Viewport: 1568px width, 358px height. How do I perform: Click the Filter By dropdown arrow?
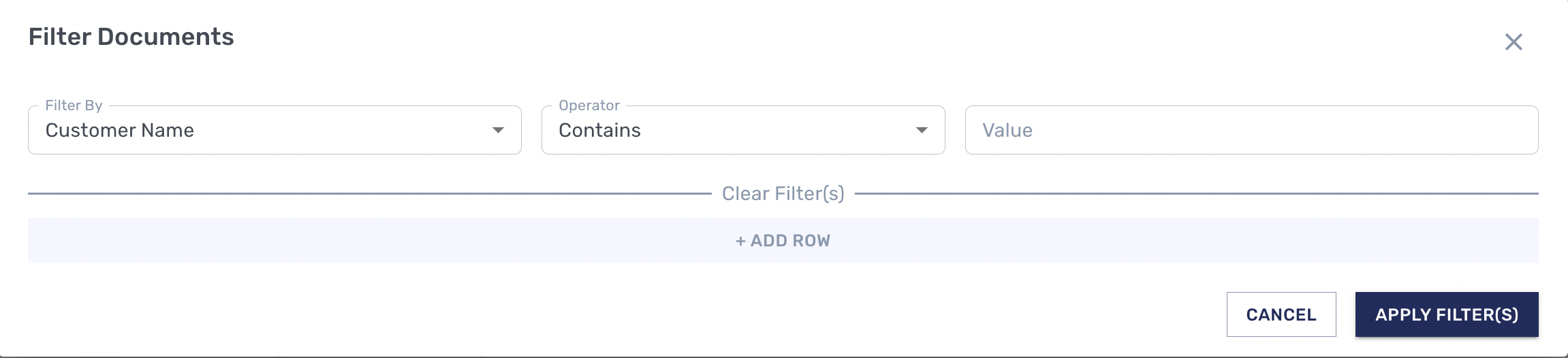(498, 130)
